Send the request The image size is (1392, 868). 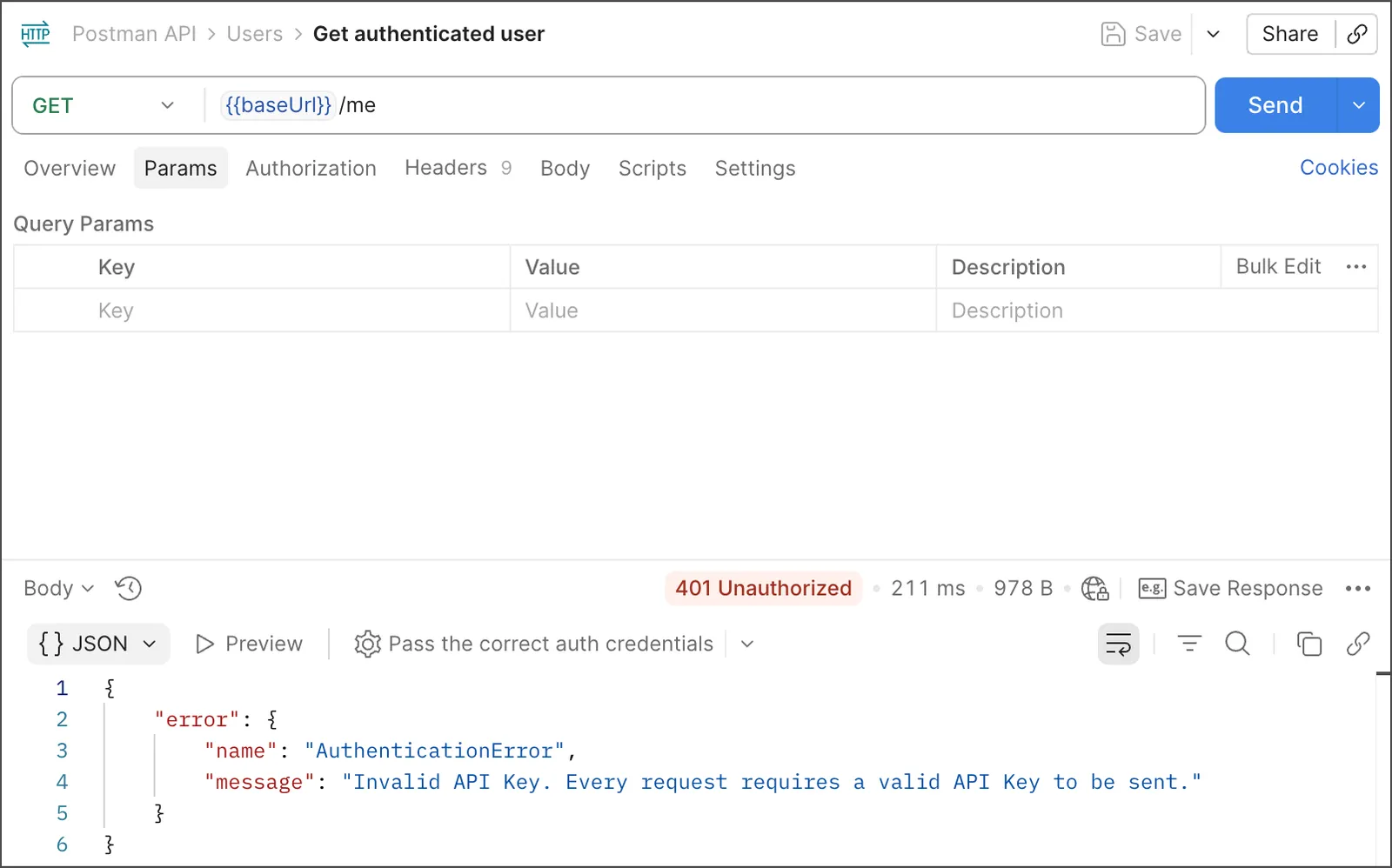point(1275,106)
